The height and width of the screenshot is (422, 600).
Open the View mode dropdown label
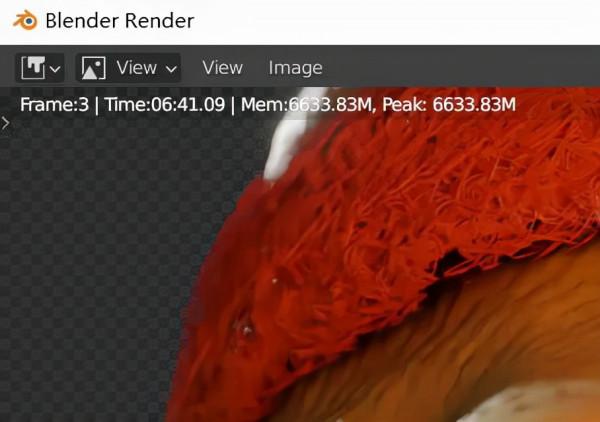click(x=137, y=68)
